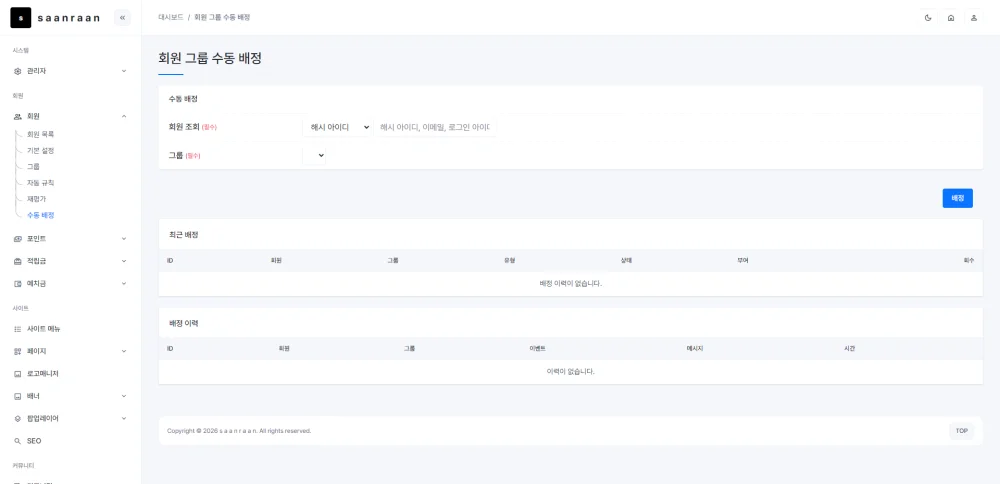
Task: Collapse the sidebar with double-chevron icon
Action: point(122,18)
